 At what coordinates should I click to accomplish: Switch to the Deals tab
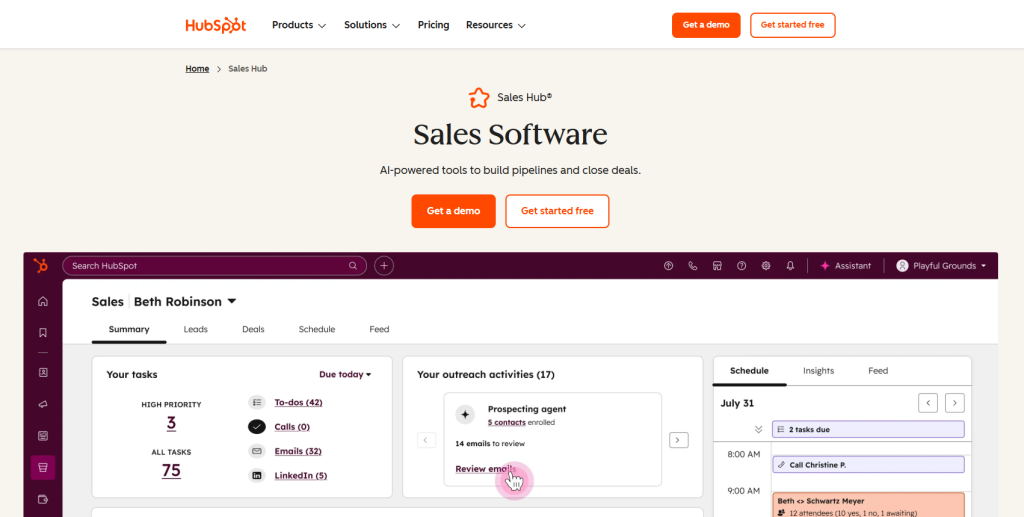point(253,330)
